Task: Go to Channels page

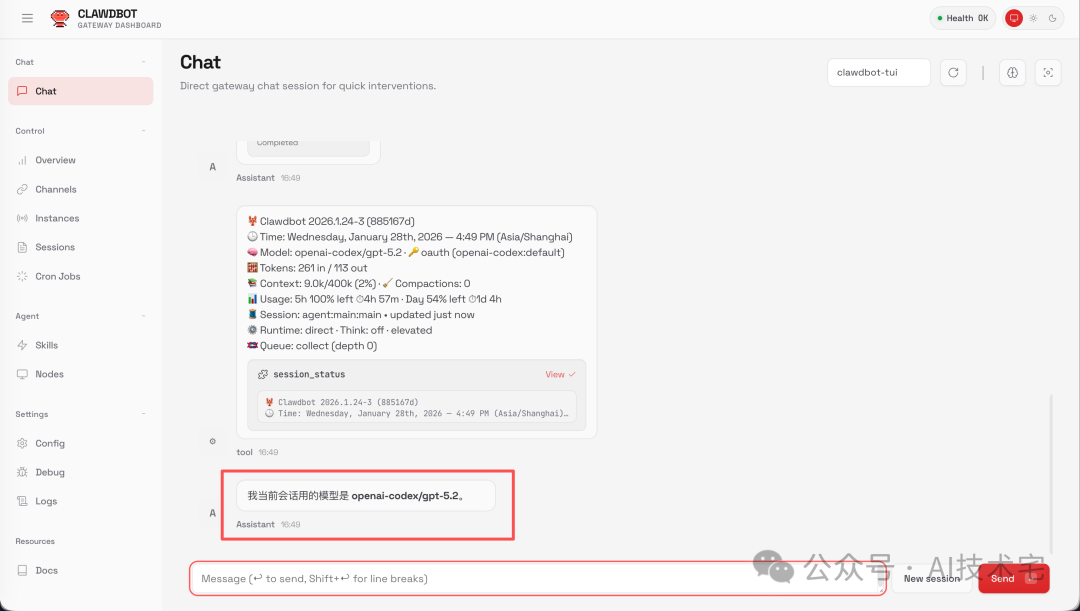Action: (81, 189)
